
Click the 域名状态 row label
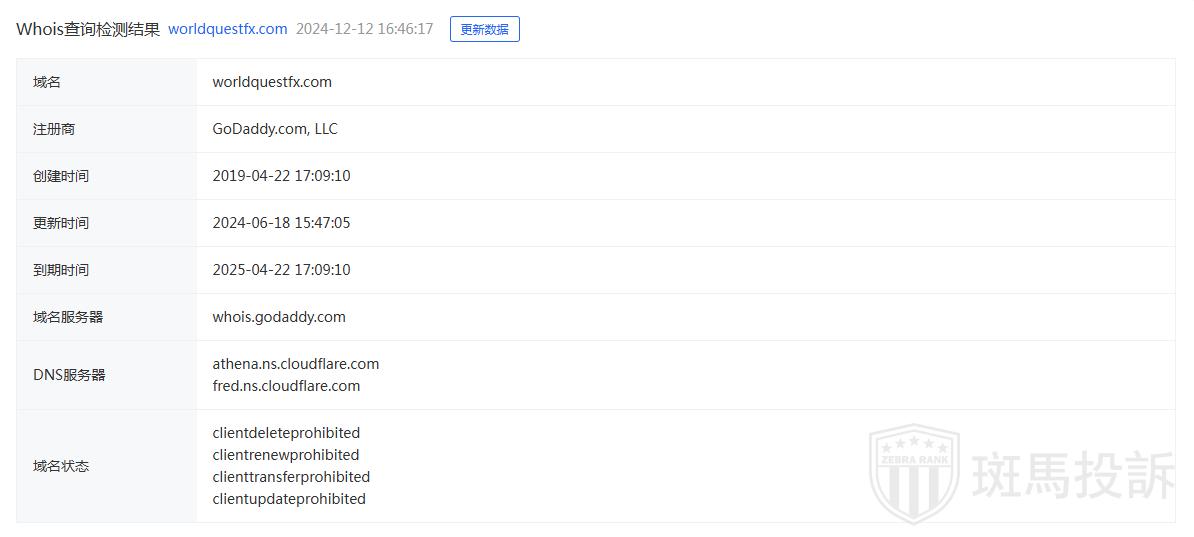[x=61, y=466]
